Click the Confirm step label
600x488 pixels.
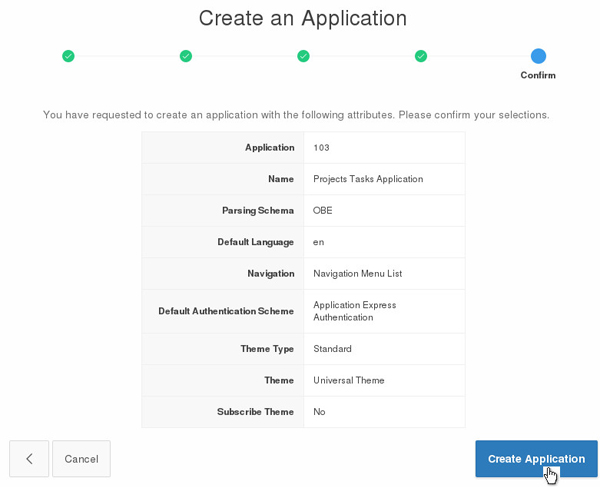[538, 75]
